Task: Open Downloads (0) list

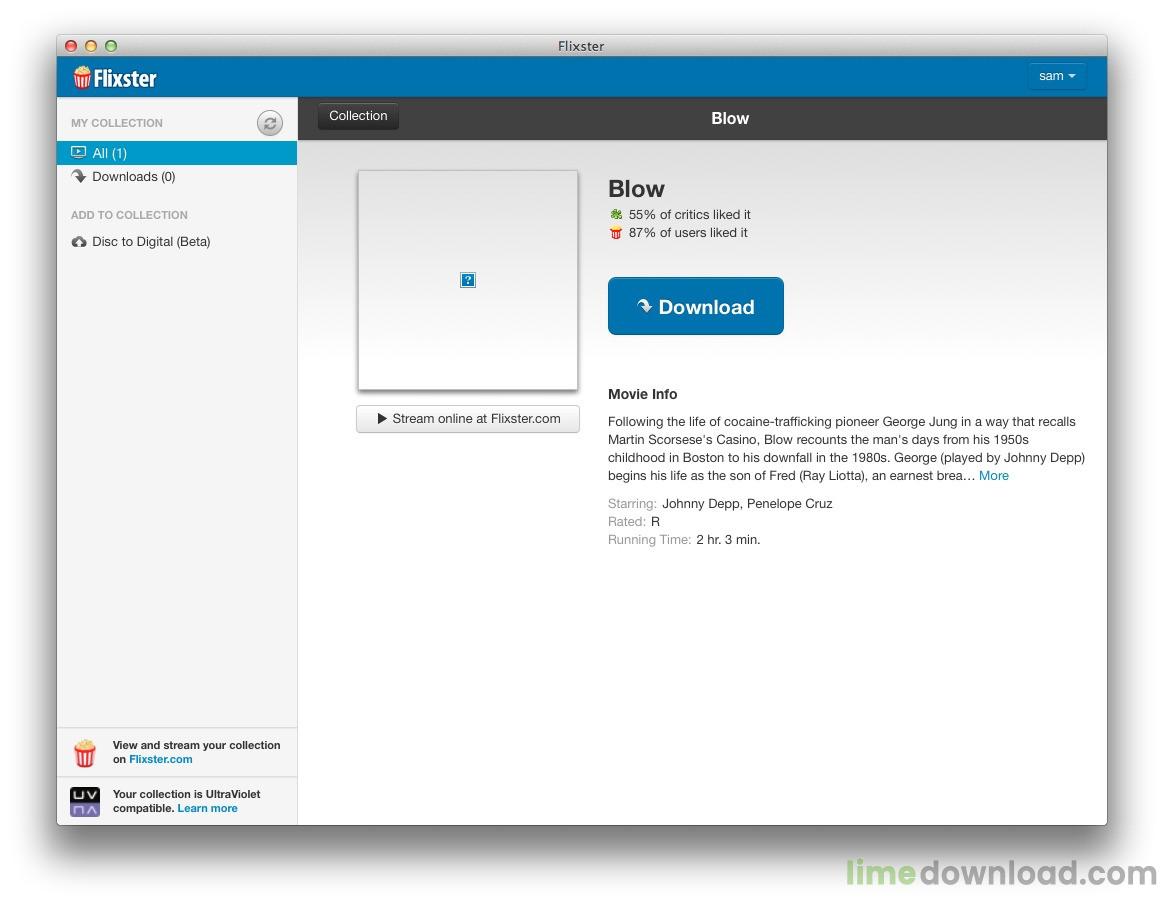Action: click(x=177, y=177)
